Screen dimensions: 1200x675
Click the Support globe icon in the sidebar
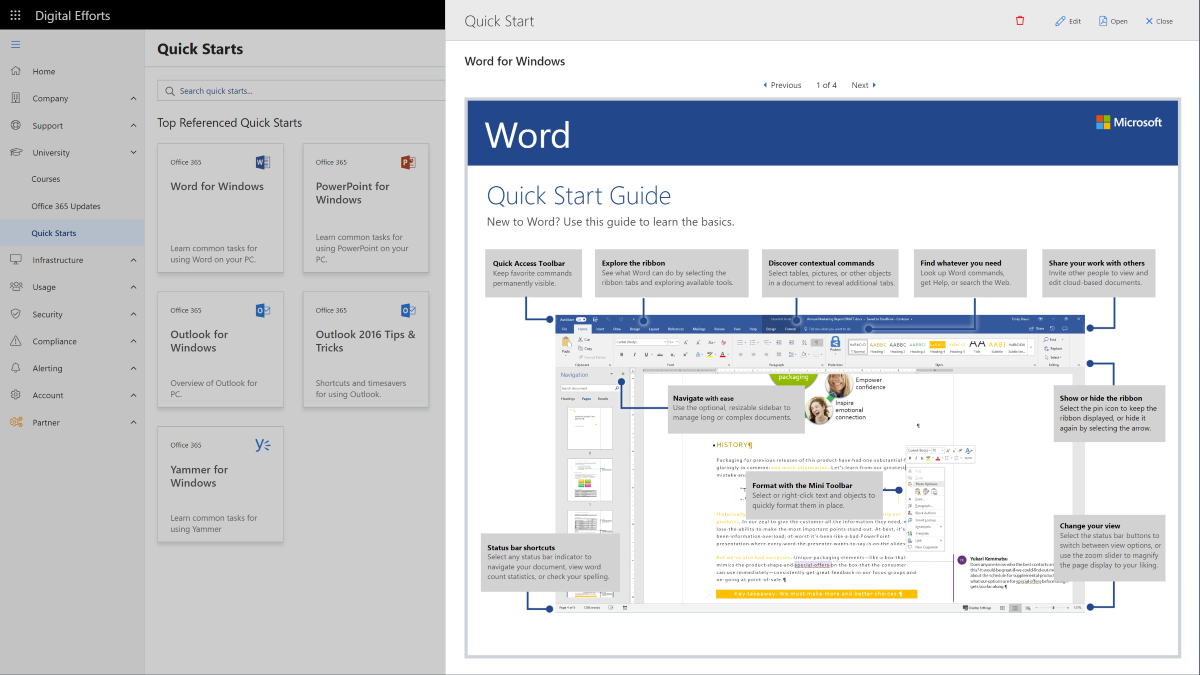[15, 126]
